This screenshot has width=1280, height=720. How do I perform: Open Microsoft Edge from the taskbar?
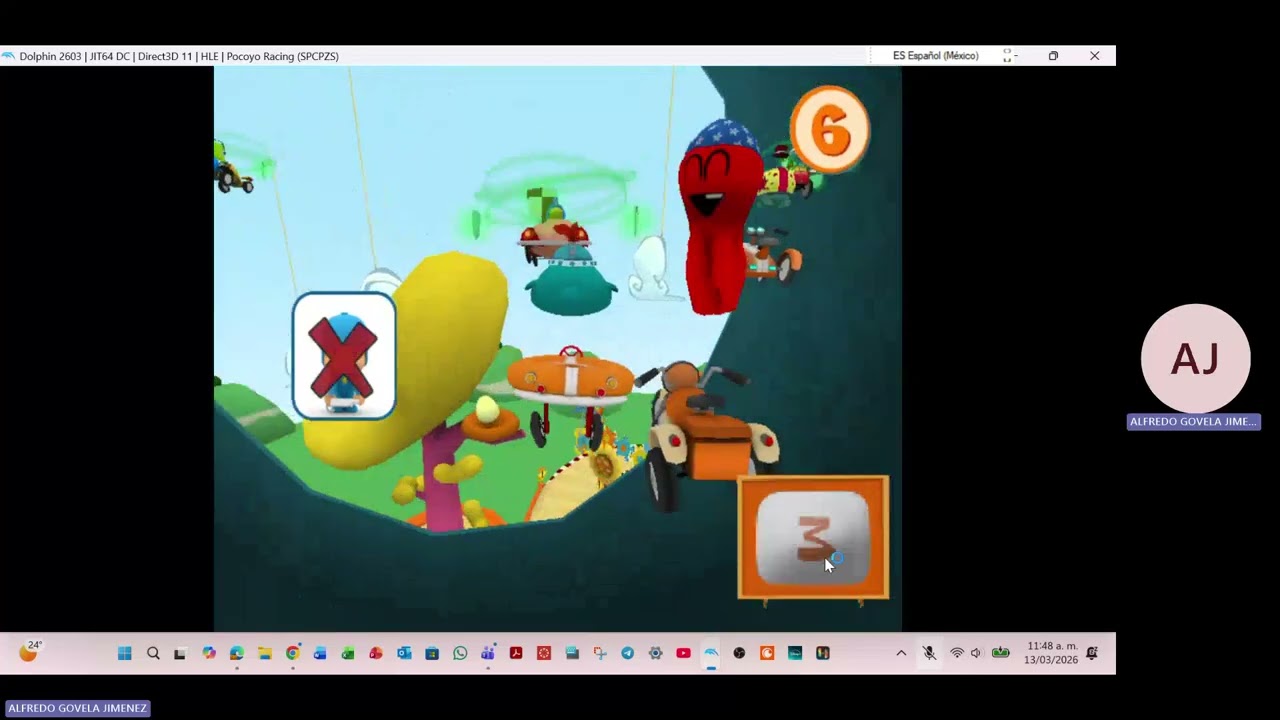(236, 653)
